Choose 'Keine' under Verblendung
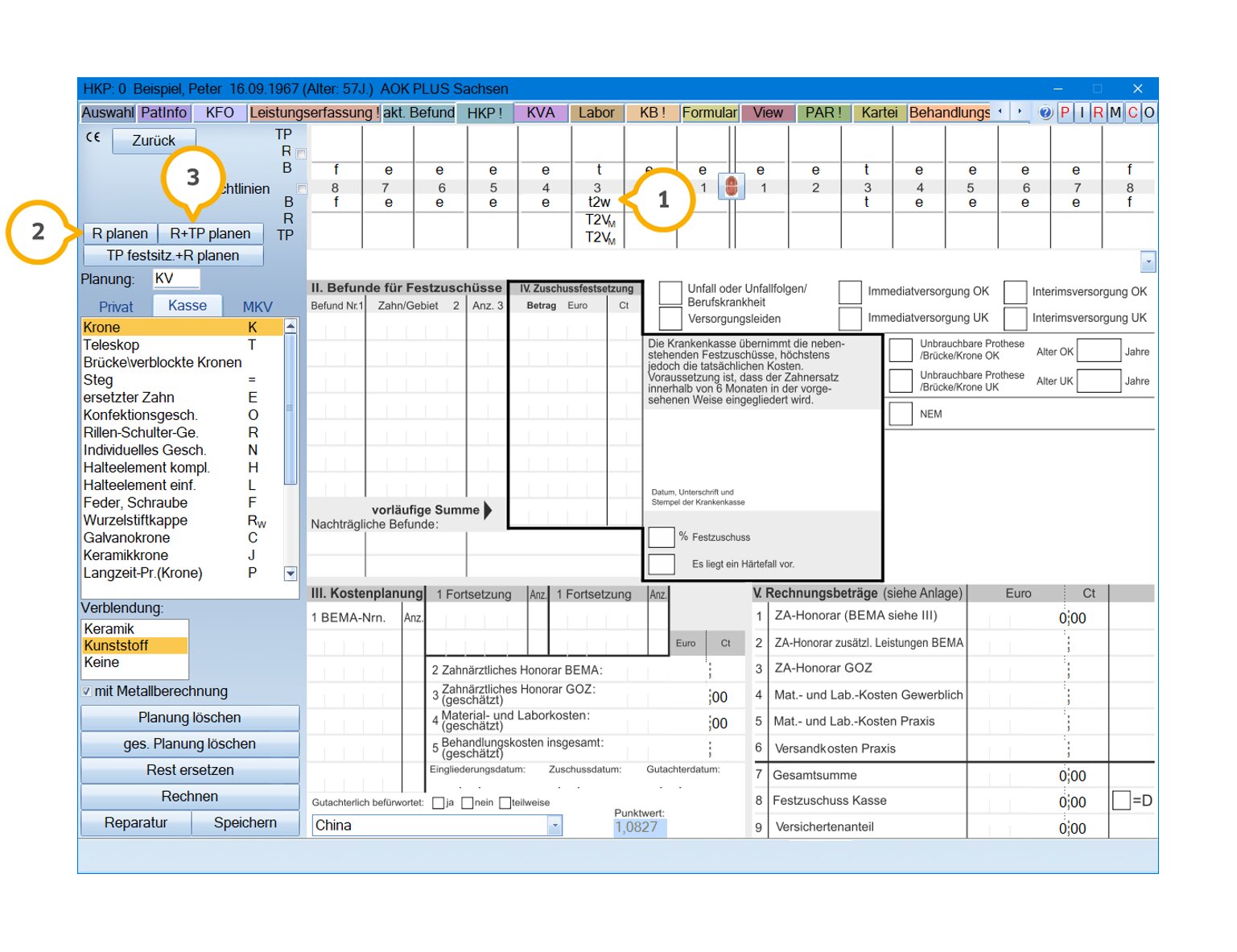The image size is (1237, 952). click(135, 662)
